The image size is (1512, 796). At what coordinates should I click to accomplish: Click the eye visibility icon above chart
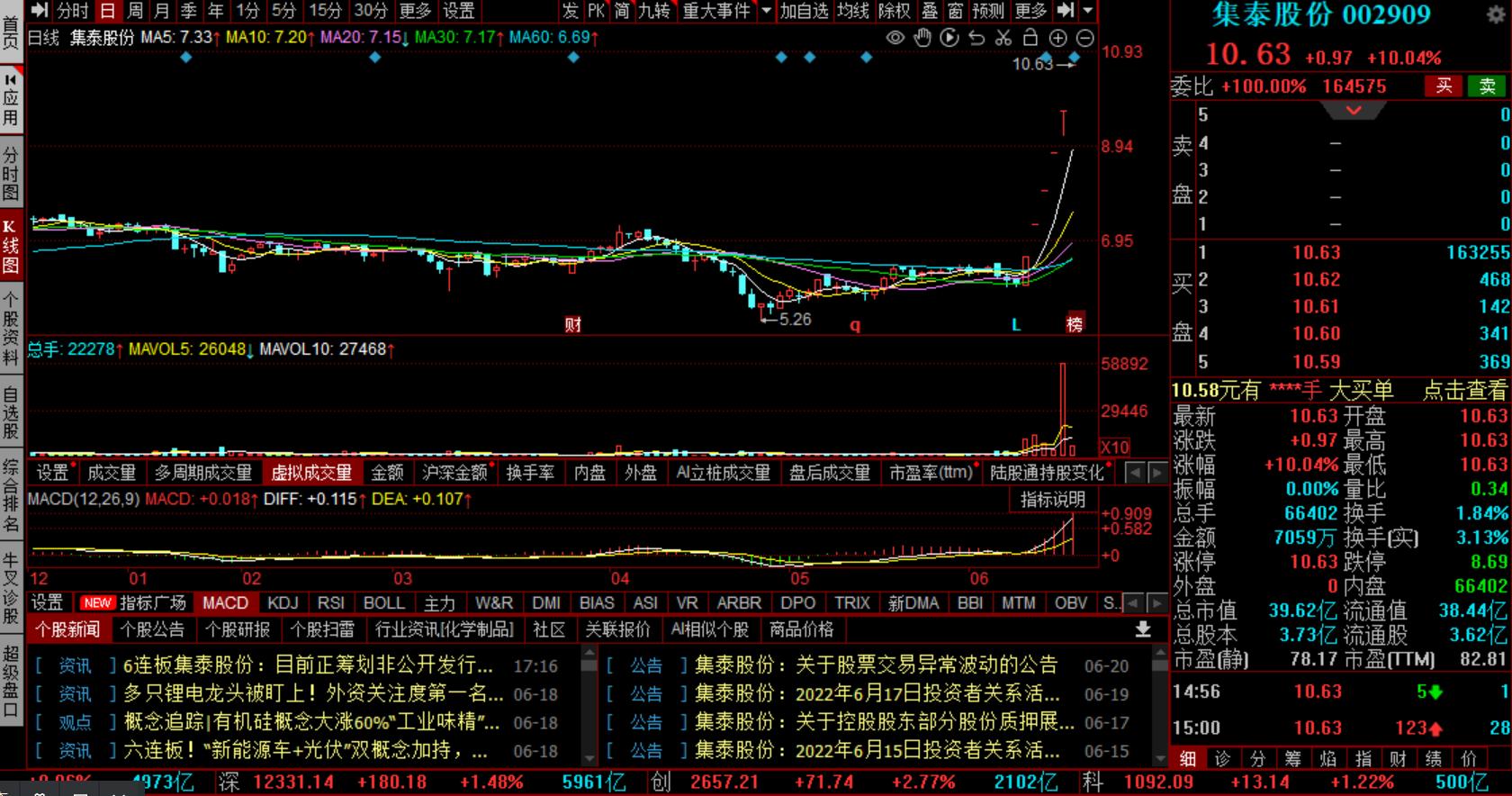(895, 38)
